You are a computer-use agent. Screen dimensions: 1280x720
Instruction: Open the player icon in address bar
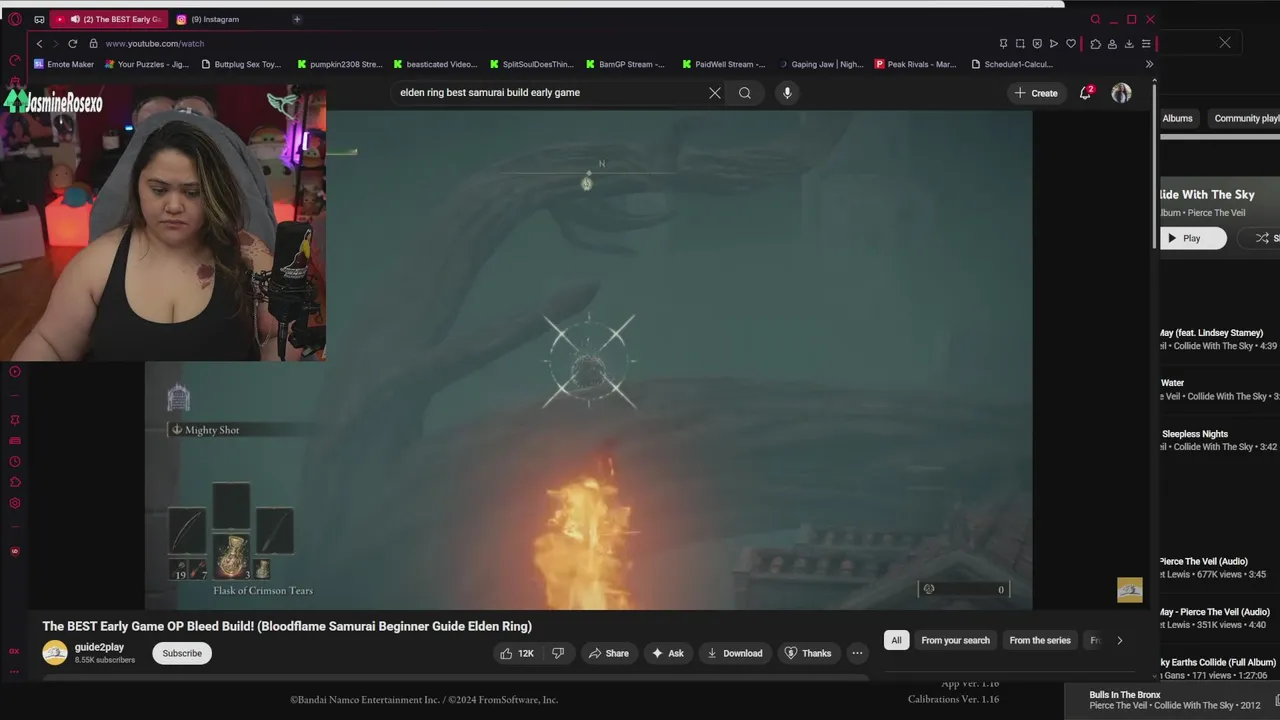[1054, 44]
